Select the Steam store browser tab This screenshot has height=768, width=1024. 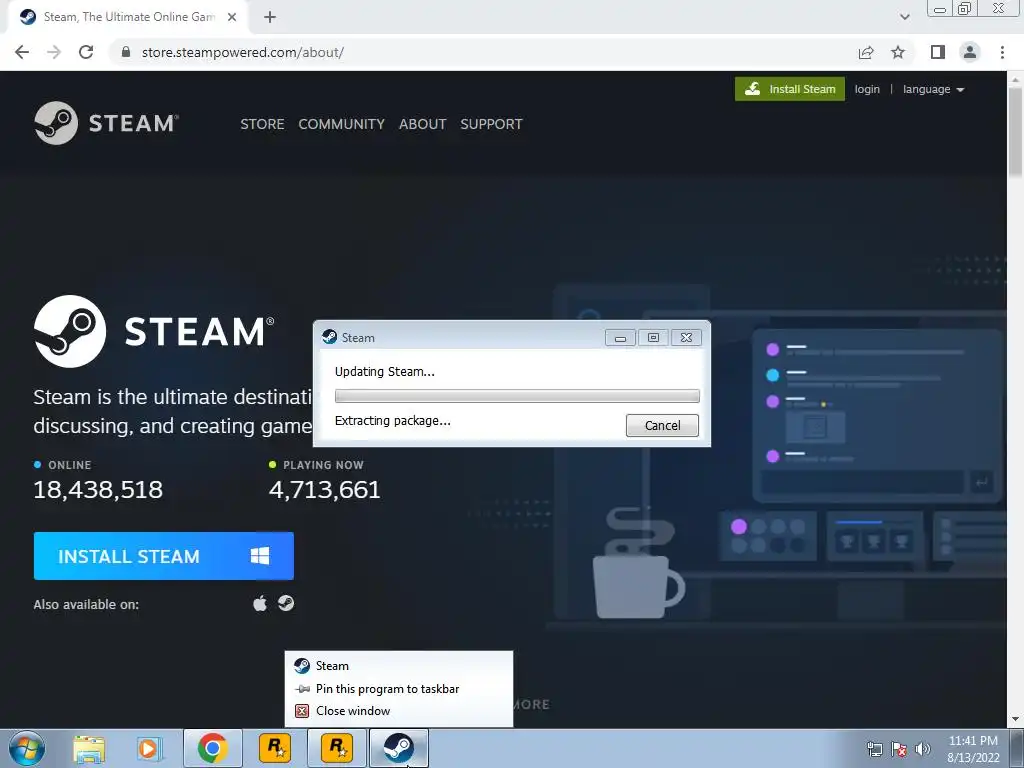(127, 17)
